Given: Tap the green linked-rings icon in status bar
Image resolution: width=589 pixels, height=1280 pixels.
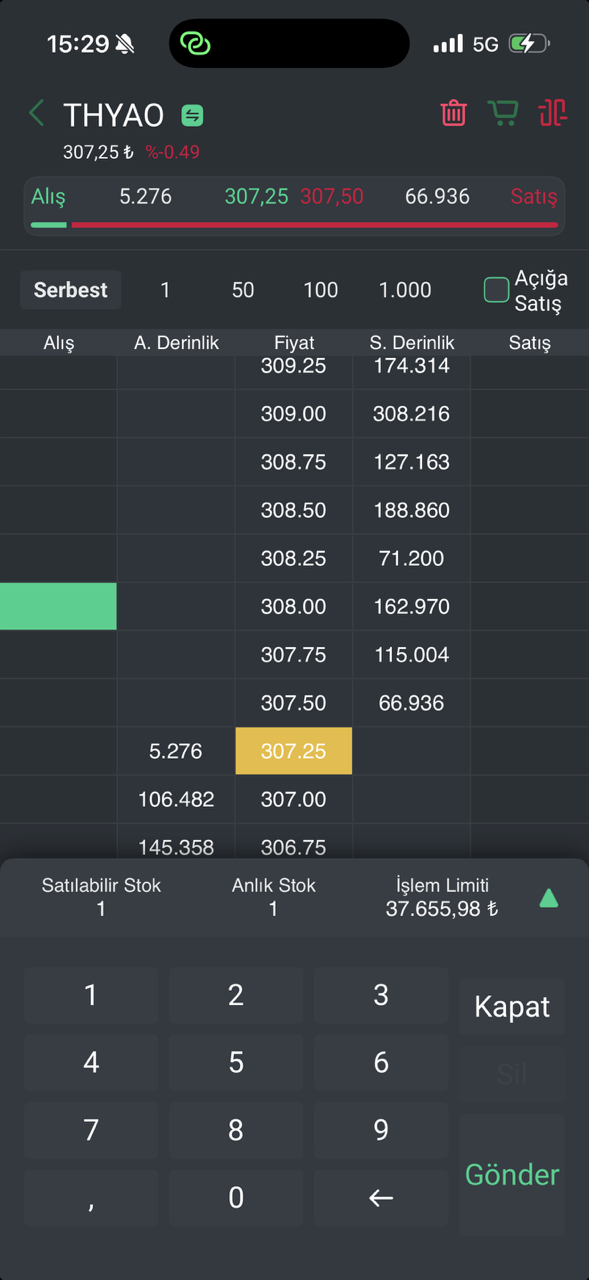Looking at the screenshot, I should (x=195, y=44).
